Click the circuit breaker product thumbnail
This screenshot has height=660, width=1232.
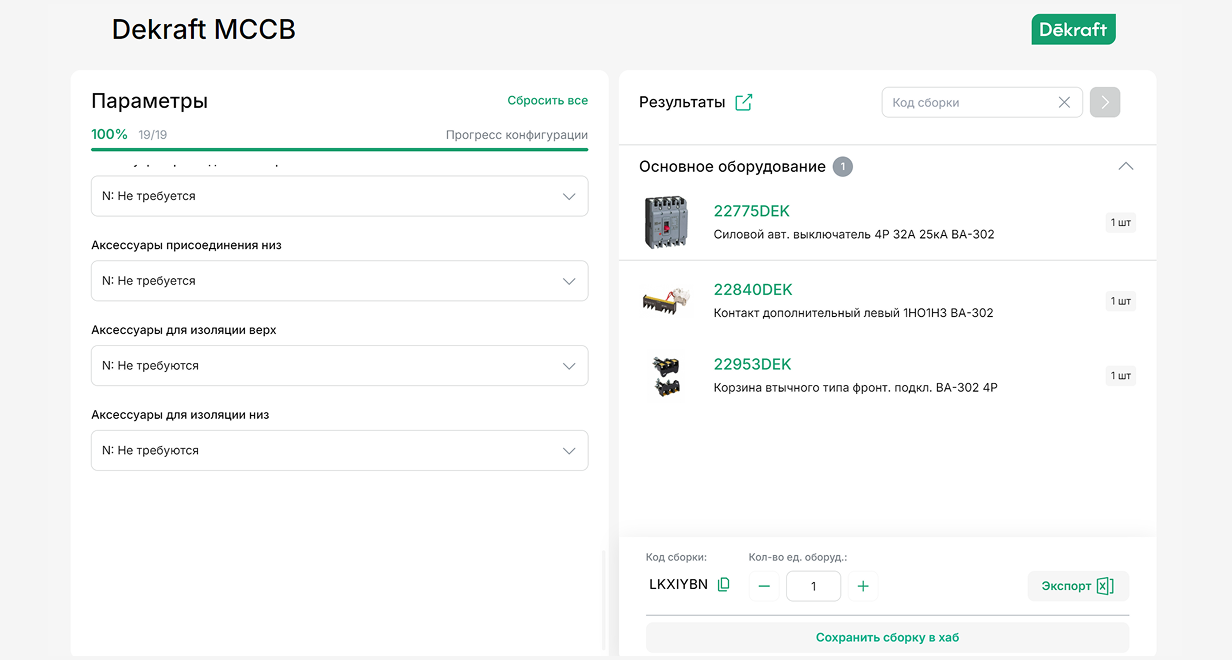[666, 222]
